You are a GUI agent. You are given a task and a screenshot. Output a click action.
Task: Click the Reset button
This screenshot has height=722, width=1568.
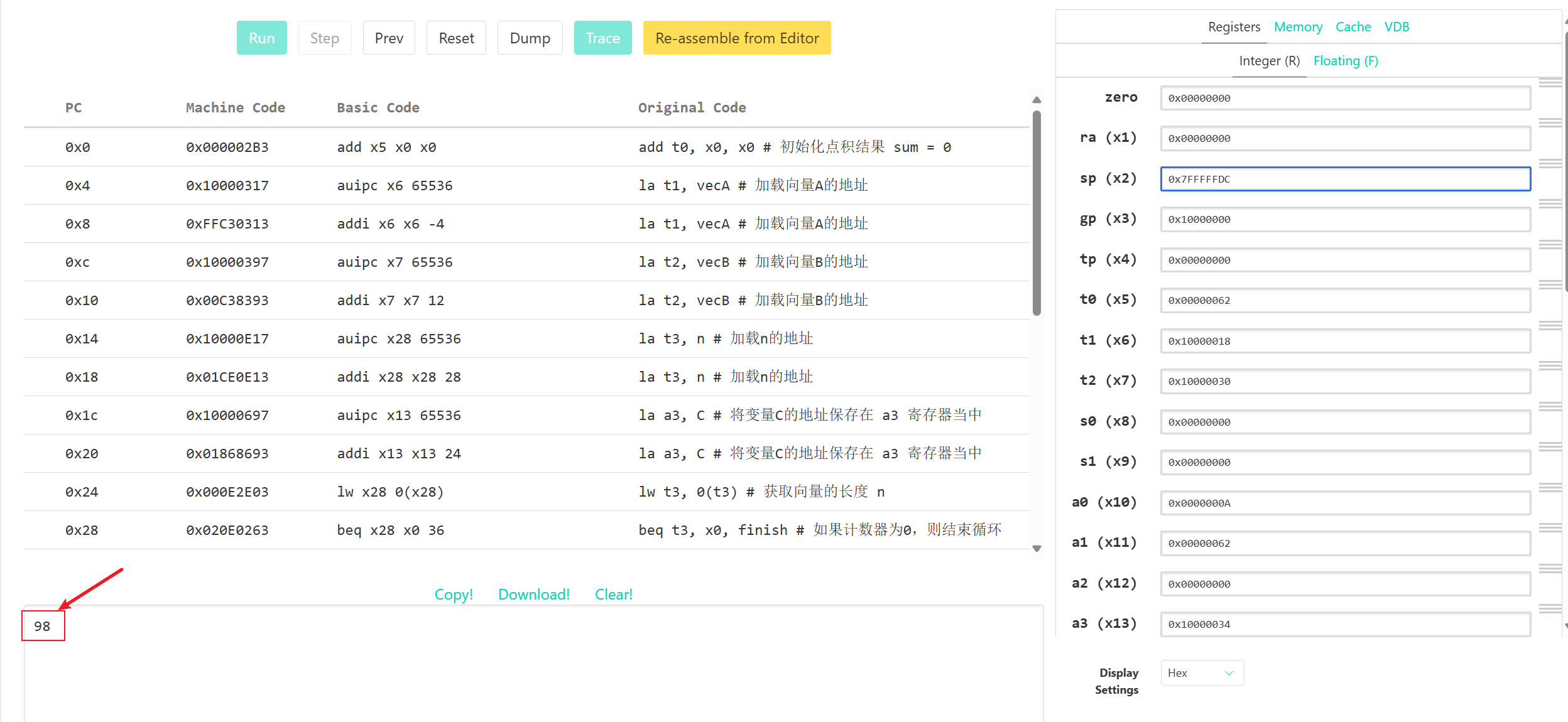(x=456, y=38)
